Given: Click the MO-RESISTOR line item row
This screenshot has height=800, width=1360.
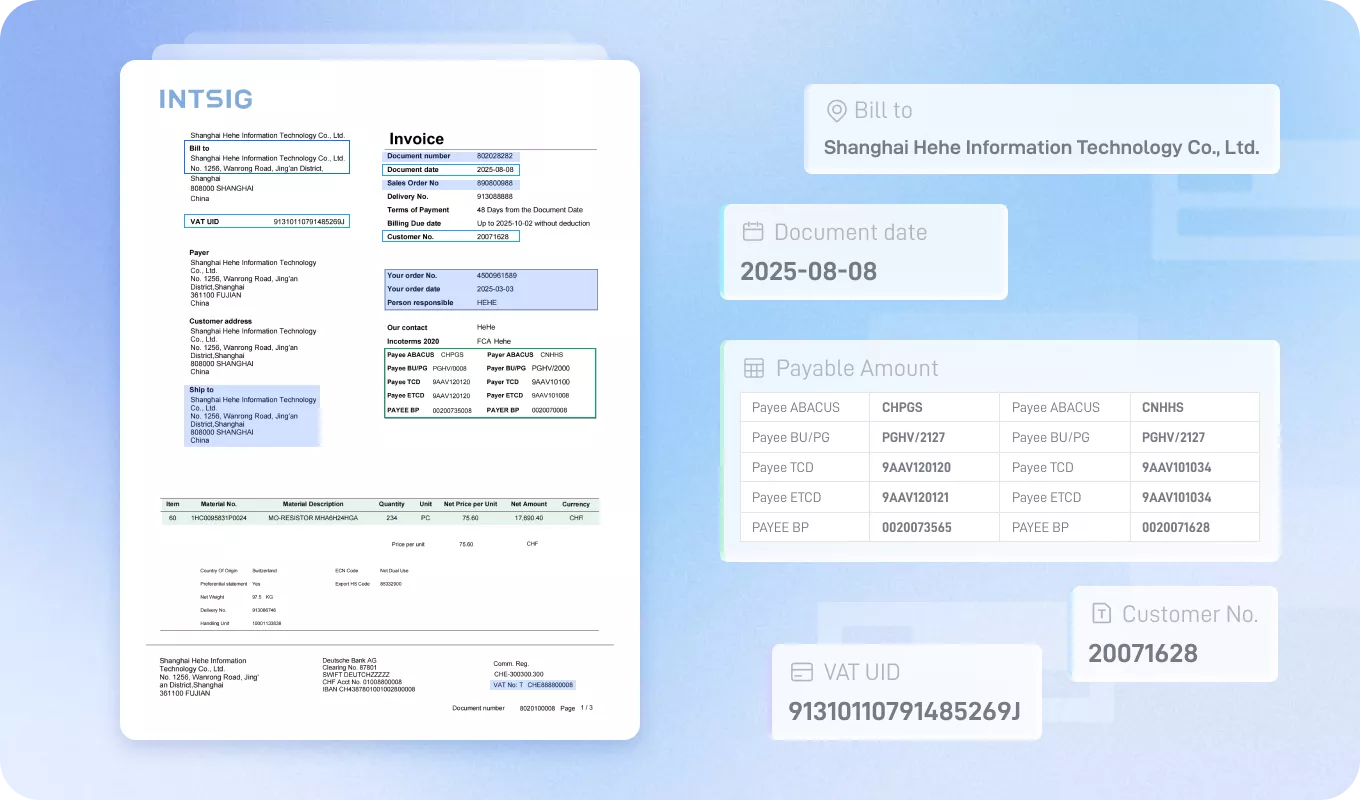Looking at the screenshot, I should tap(380, 518).
